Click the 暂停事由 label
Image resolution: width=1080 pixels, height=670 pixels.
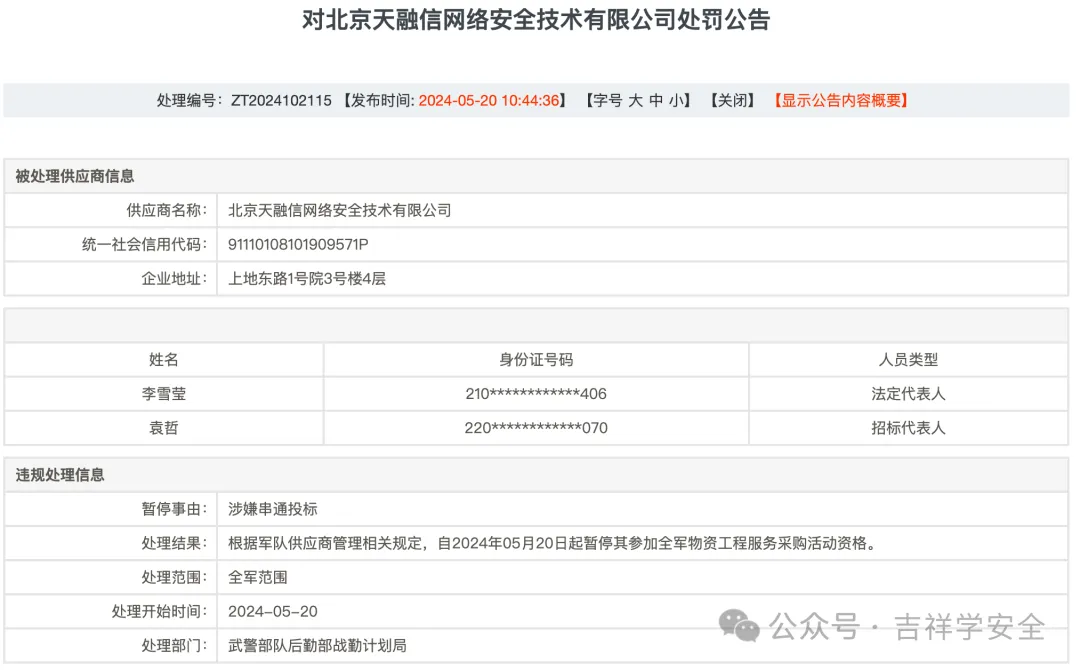174,510
